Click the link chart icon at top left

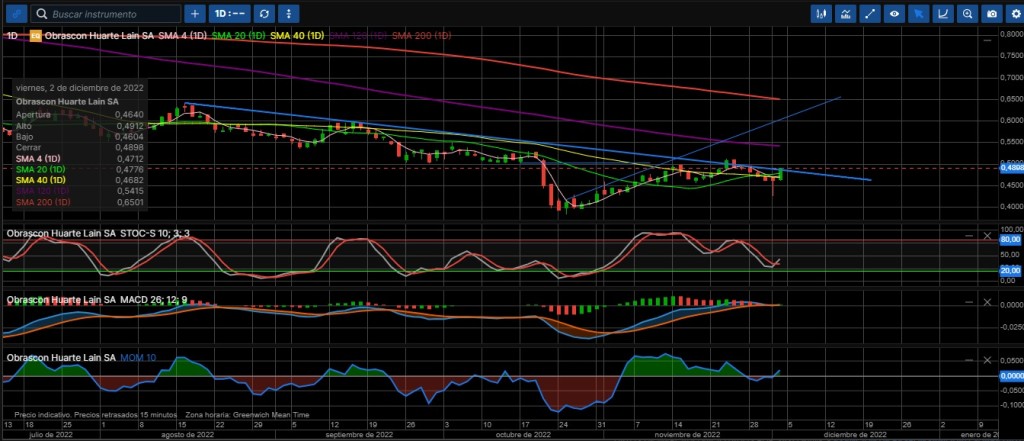pos(17,13)
